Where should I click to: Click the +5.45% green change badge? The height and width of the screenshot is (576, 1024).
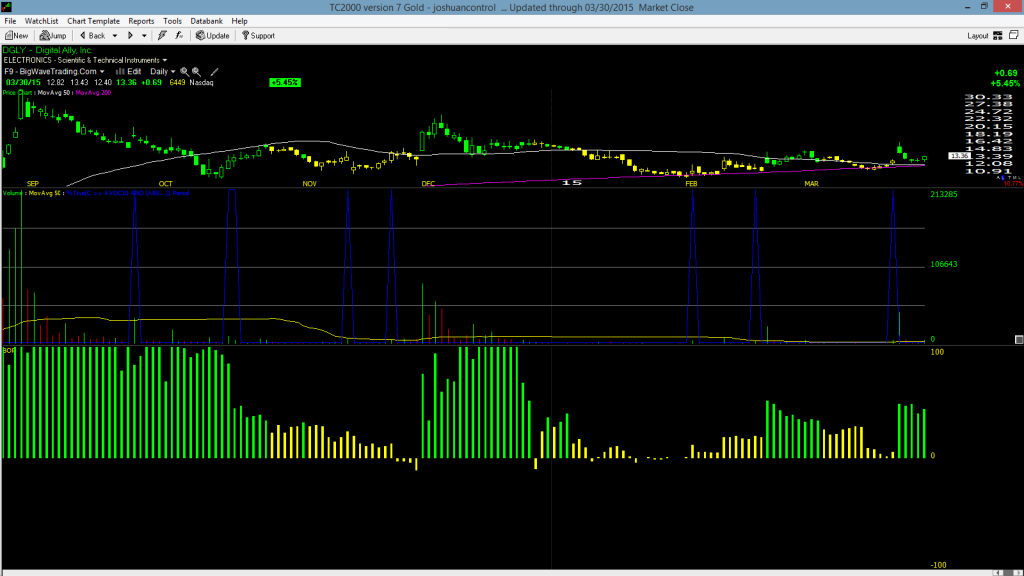pos(285,83)
